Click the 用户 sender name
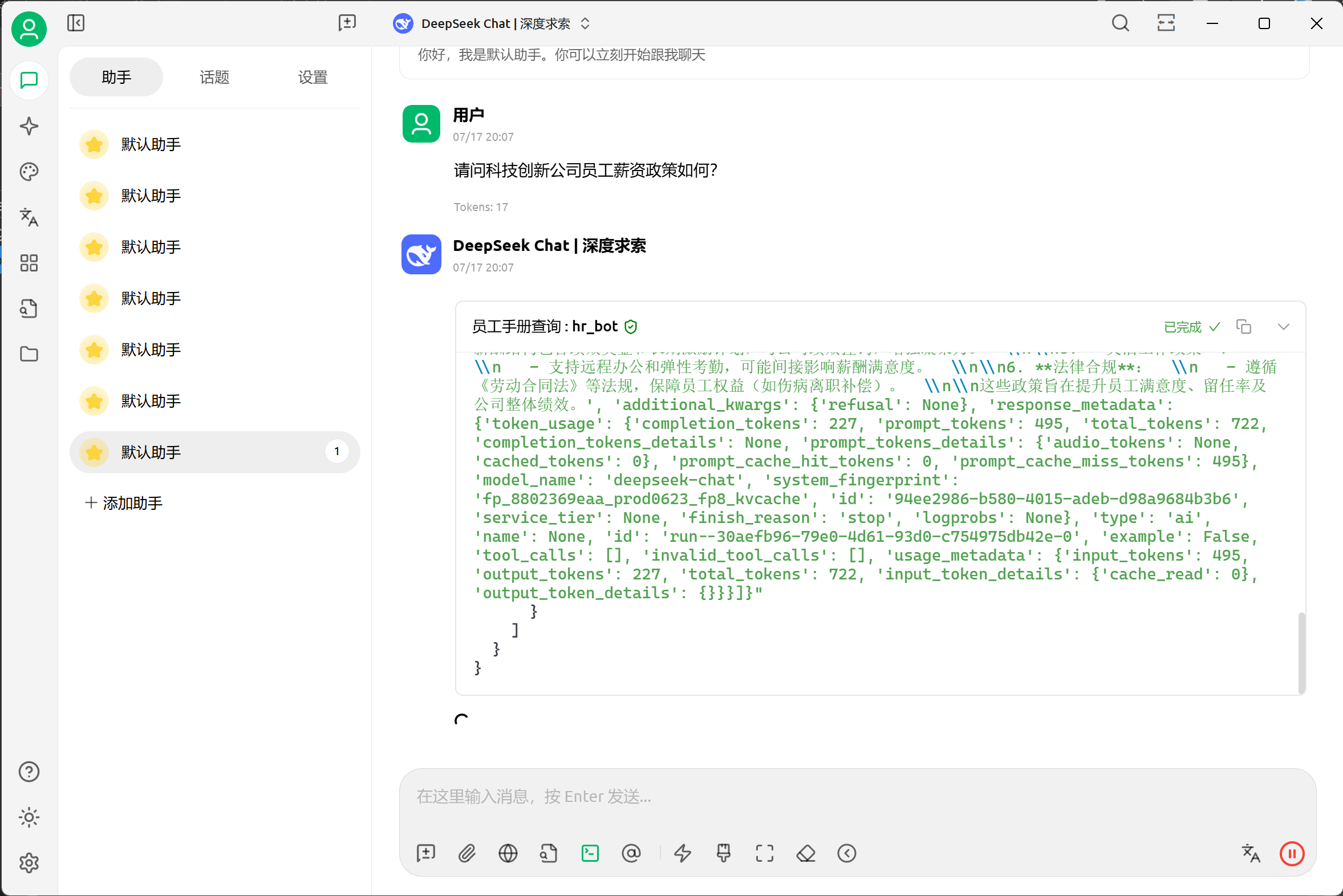The width and height of the screenshot is (1343, 896). click(468, 115)
